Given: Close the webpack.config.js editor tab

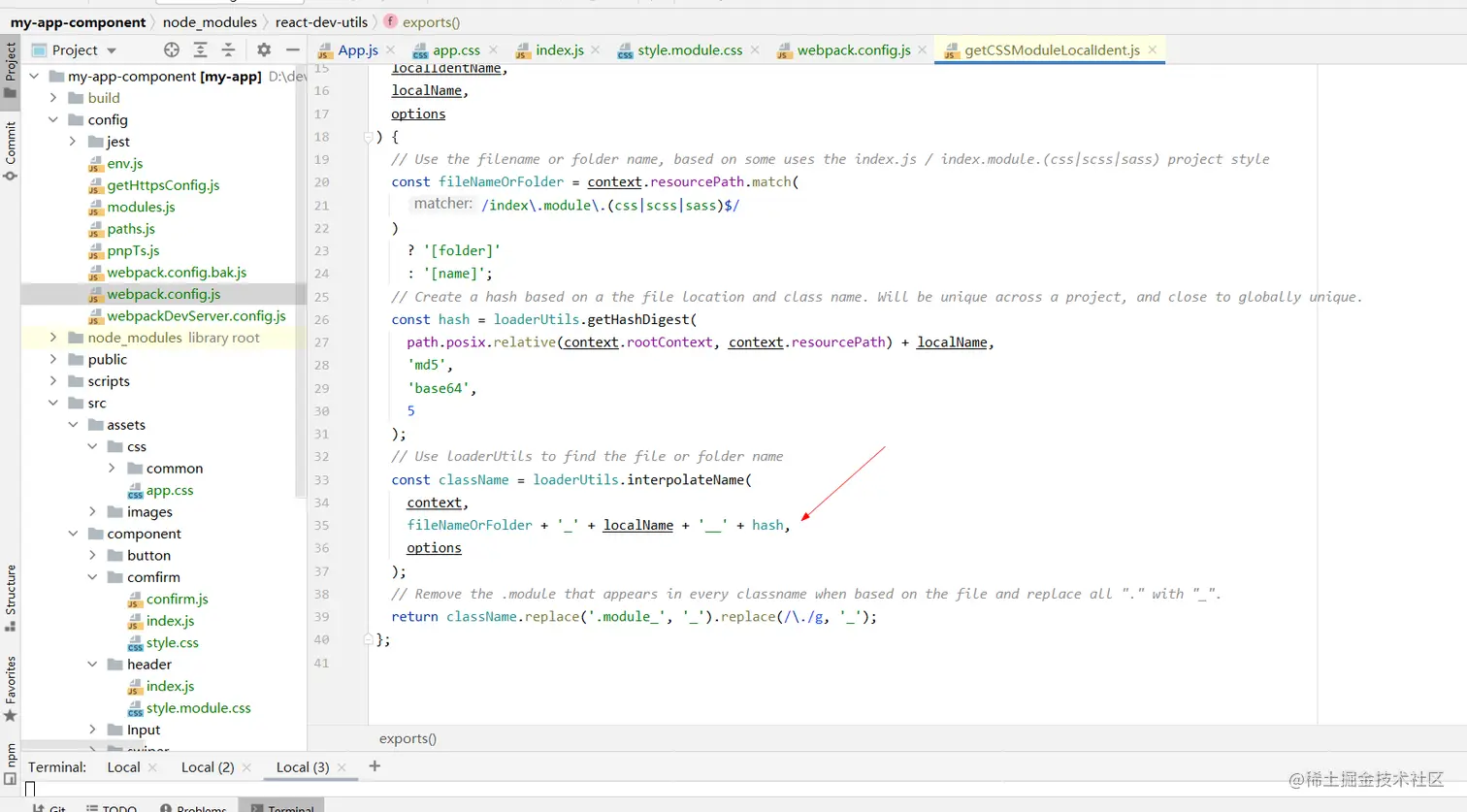Looking at the screenshot, I should coord(923,49).
